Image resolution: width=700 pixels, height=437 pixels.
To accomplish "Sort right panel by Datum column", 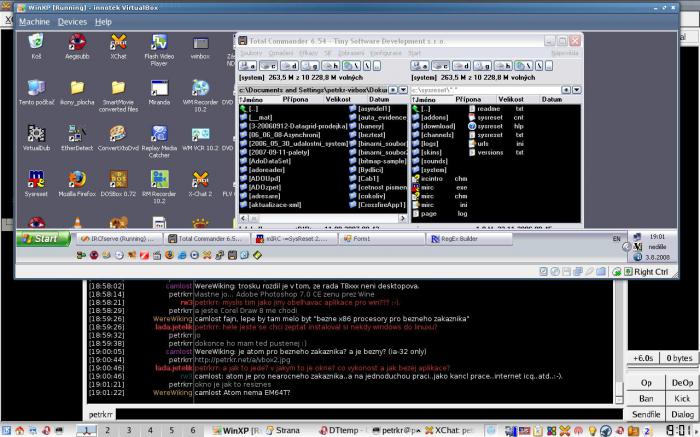I will [552, 99].
